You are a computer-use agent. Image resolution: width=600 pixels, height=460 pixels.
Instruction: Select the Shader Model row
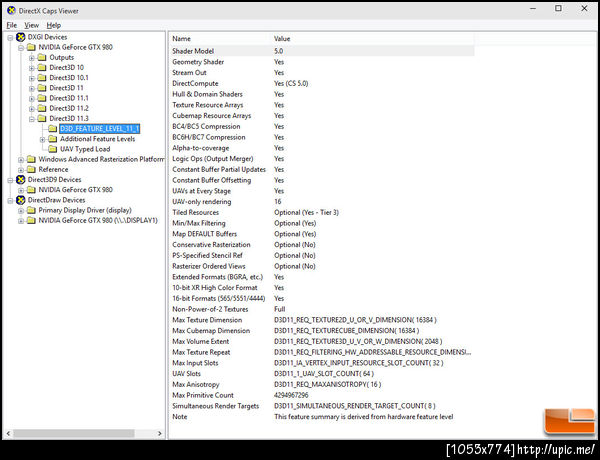[x=322, y=51]
